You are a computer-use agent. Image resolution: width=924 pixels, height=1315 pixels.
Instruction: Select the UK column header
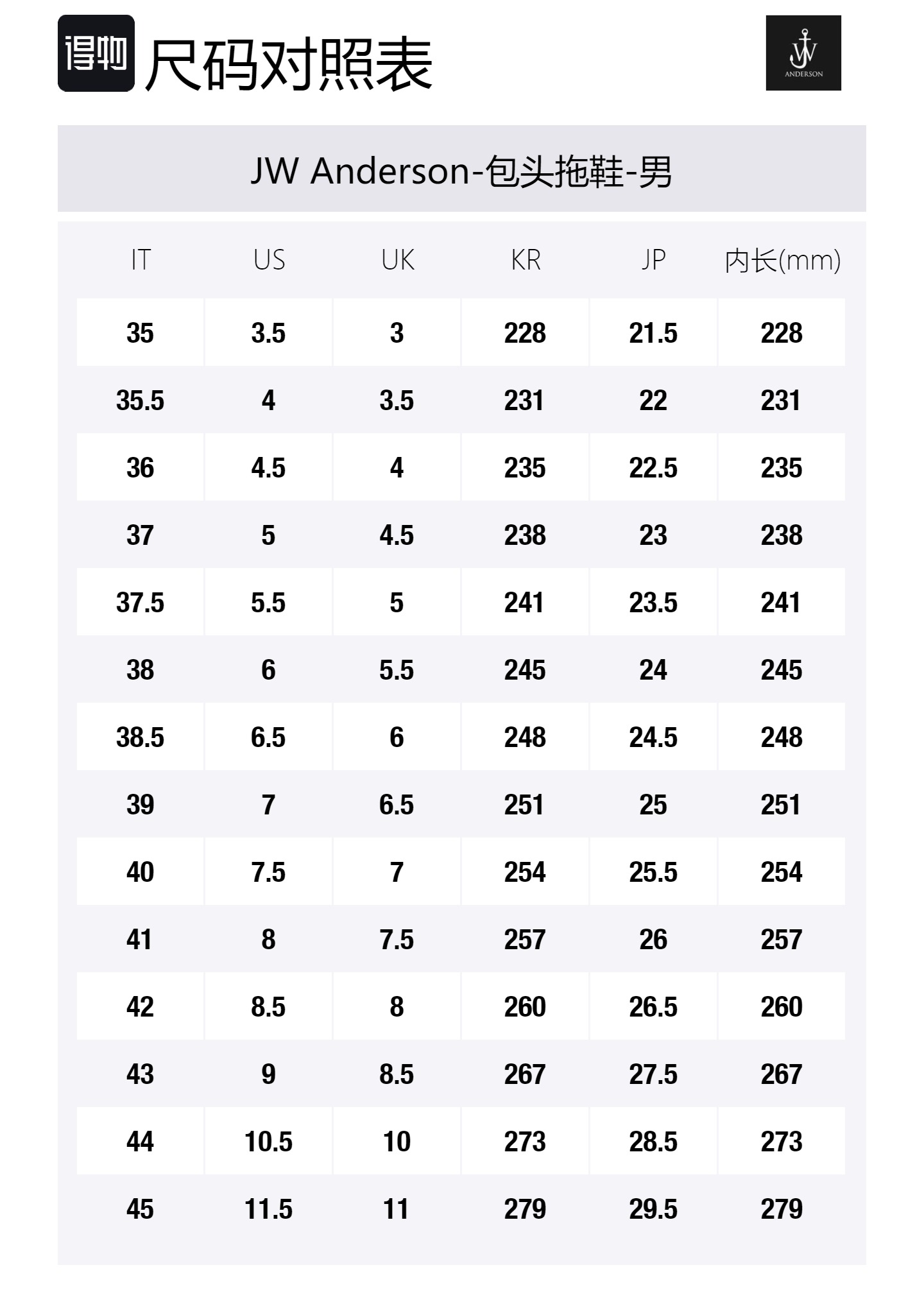coord(397,260)
